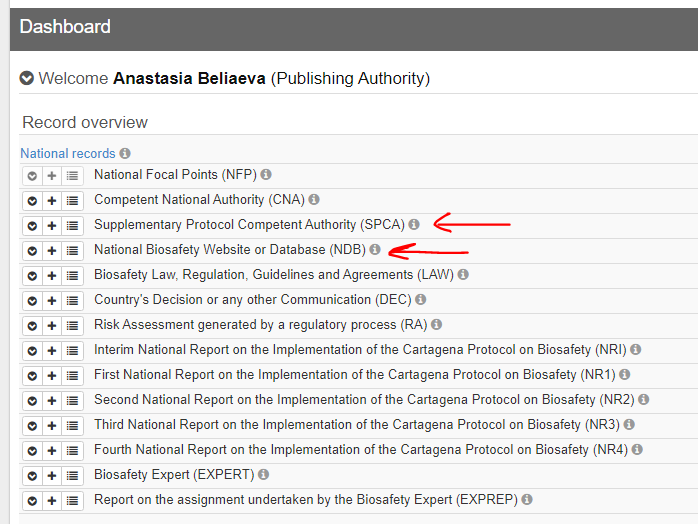Expand the National Focal Points row
The height and width of the screenshot is (524, 698).
point(32,175)
